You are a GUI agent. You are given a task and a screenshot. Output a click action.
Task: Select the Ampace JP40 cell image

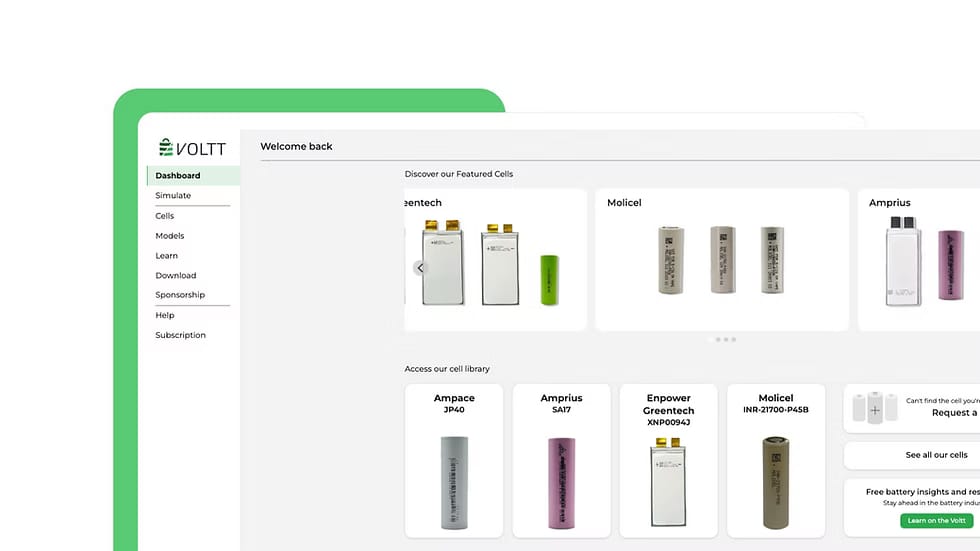455,482
